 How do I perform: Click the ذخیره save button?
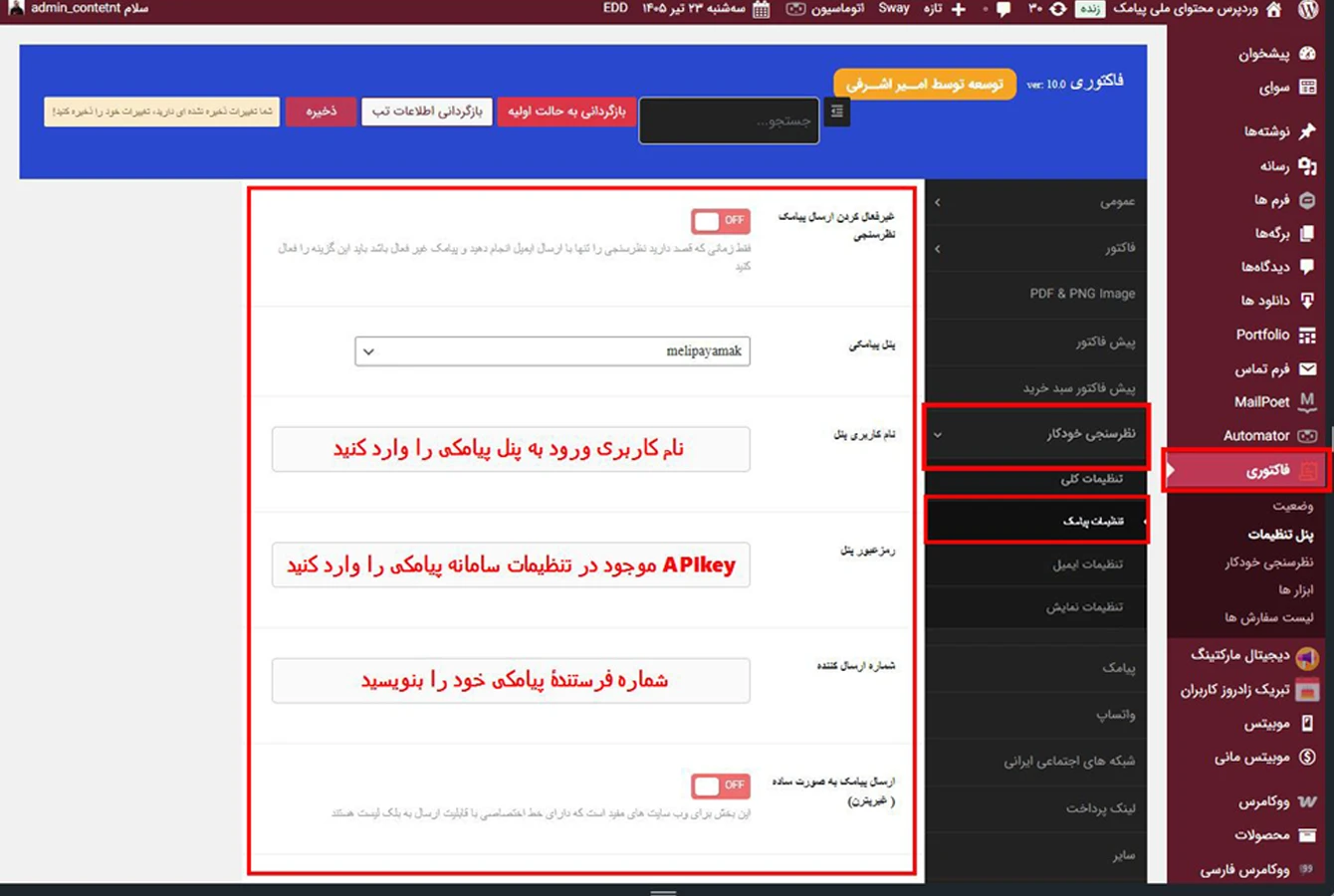(x=321, y=112)
